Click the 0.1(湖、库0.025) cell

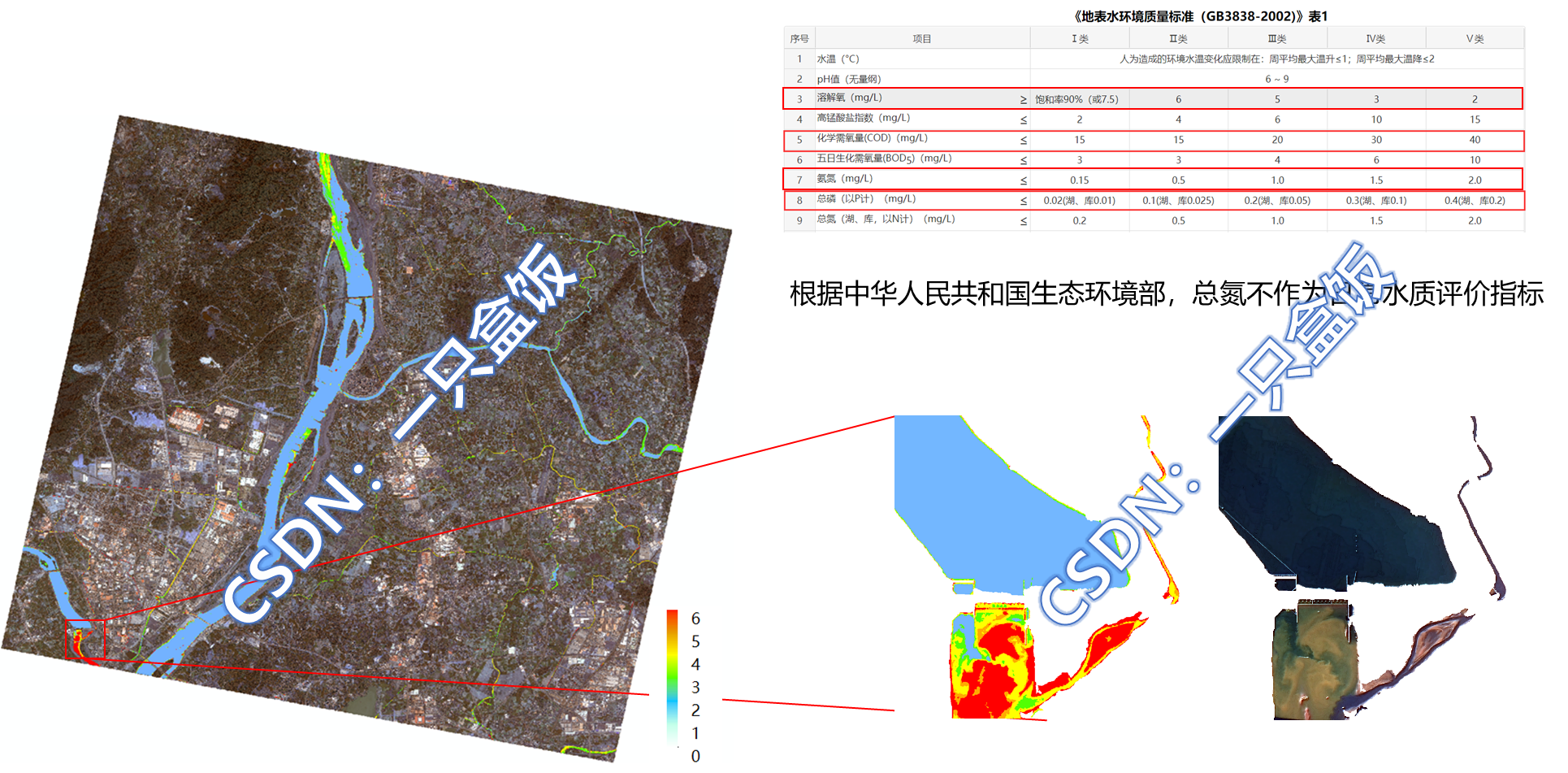point(1178,201)
